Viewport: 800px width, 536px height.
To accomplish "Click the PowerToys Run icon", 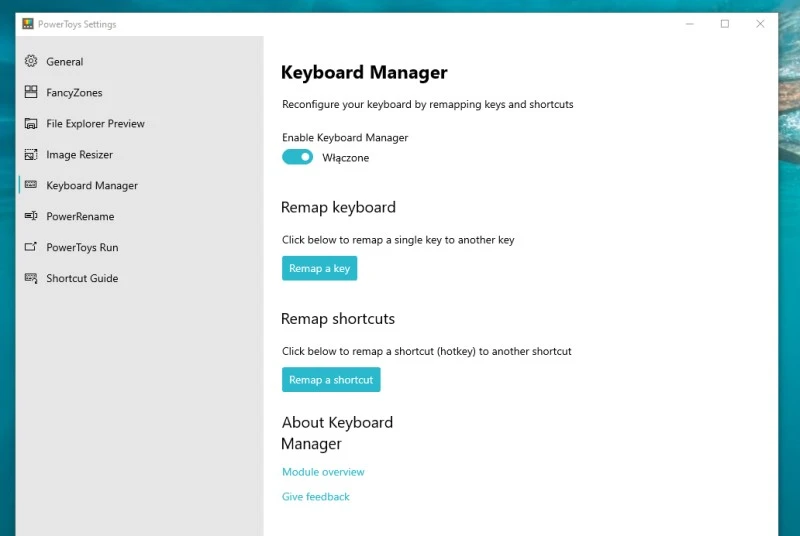I will click(30, 247).
